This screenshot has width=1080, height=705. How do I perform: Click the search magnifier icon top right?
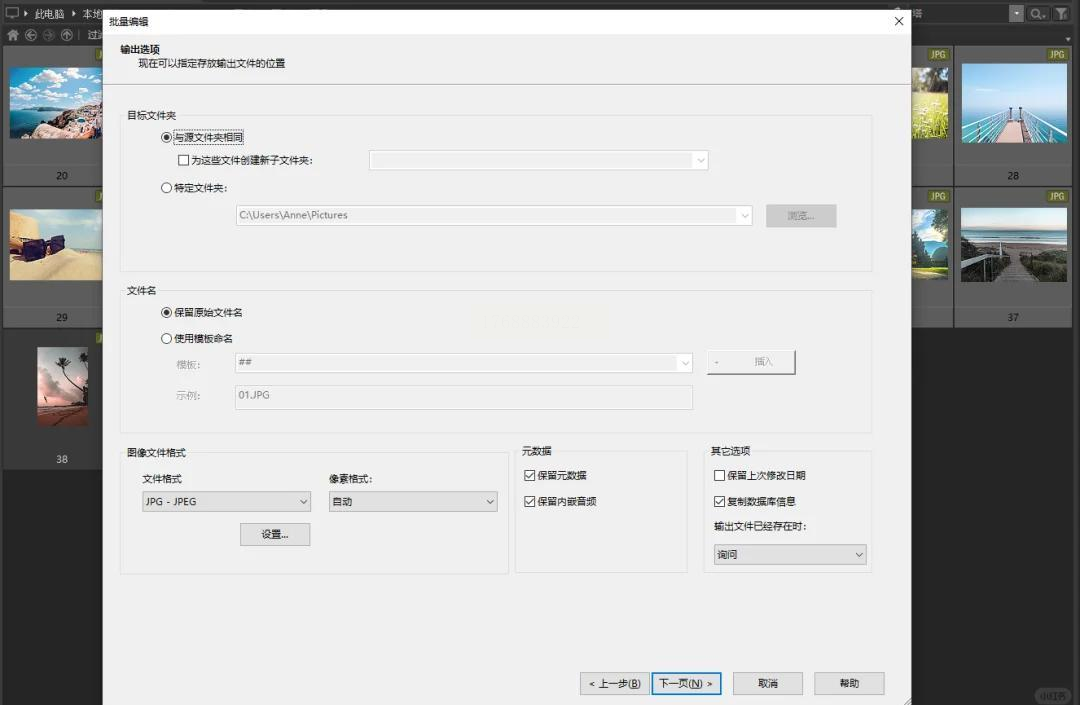[x=1037, y=14]
